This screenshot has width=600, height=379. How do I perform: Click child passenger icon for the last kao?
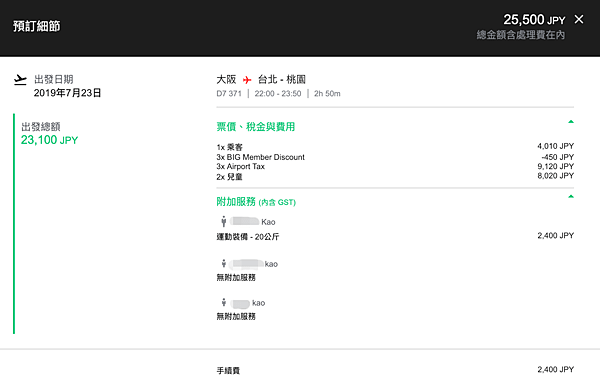pos(224,302)
